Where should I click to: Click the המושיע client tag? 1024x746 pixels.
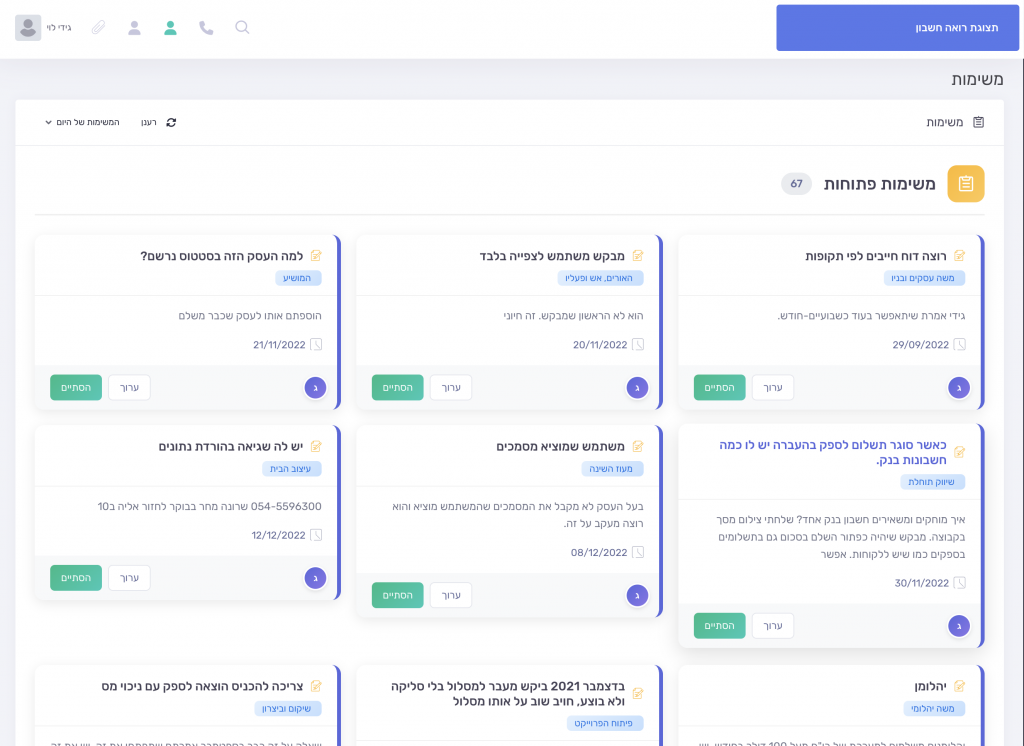pos(298,278)
